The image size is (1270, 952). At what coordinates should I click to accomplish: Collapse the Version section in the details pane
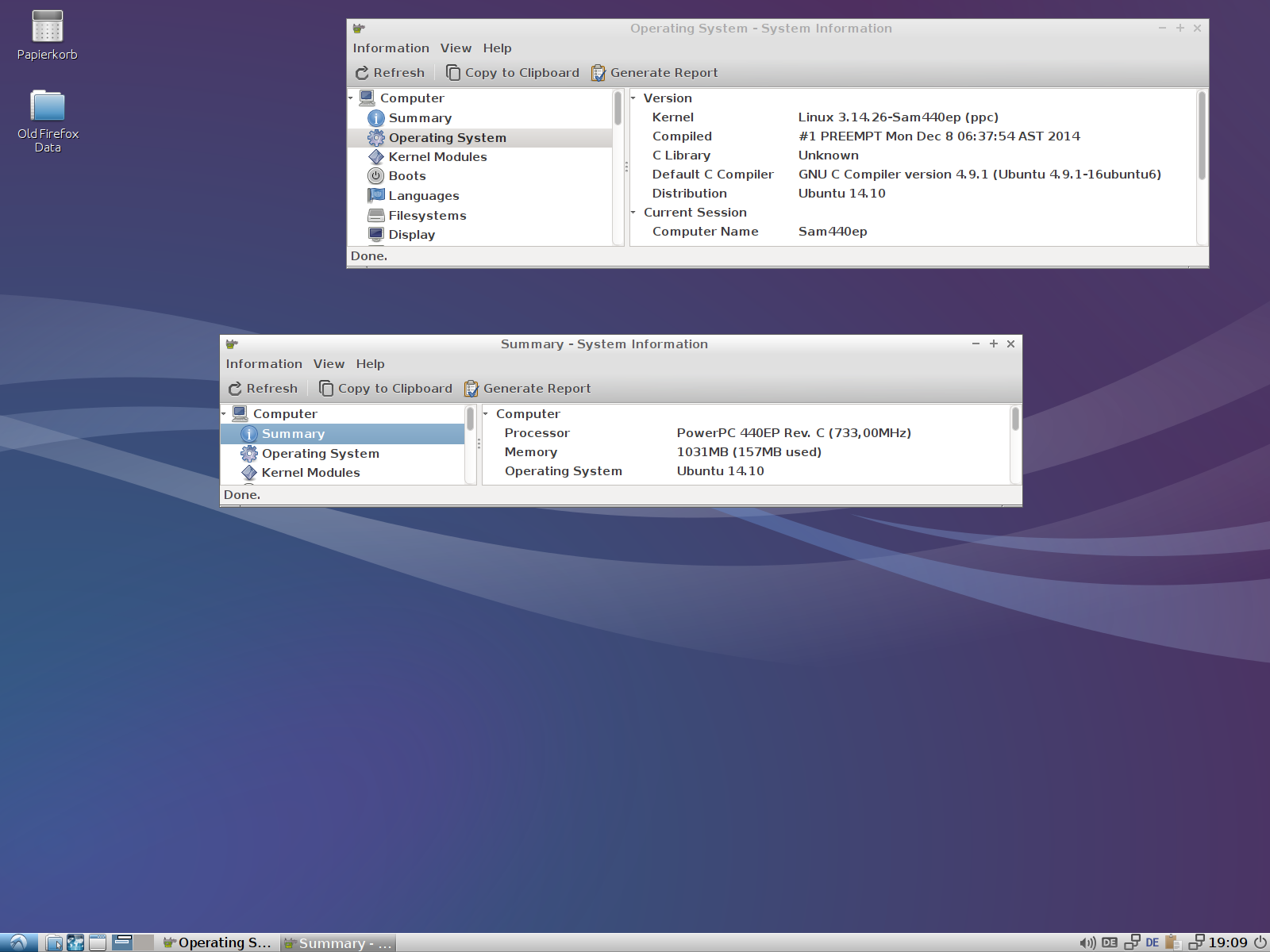633,98
